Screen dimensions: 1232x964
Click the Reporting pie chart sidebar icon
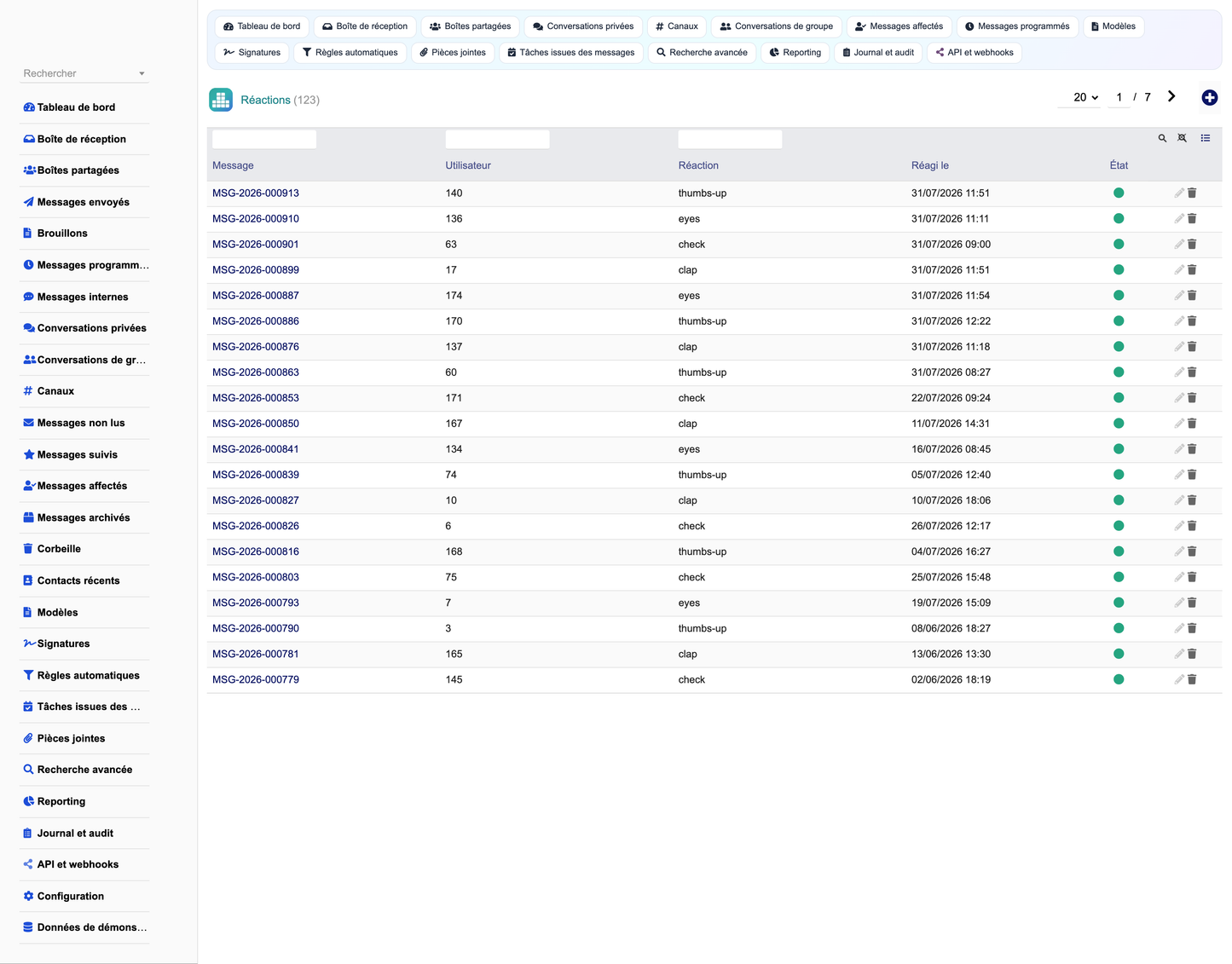(28, 801)
